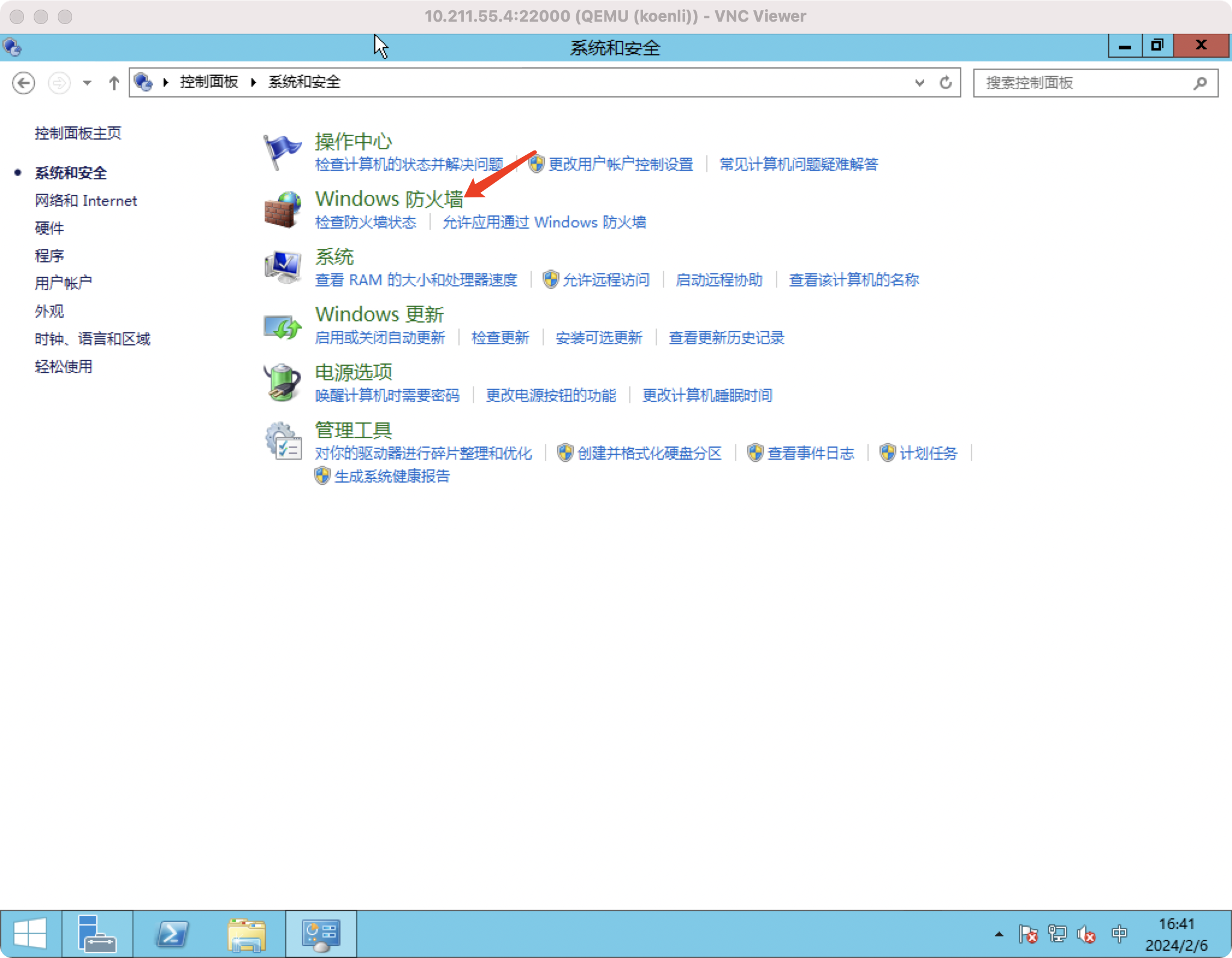The width and height of the screenshot is (1232, 958).
Task: Open File Explorer from the taskbar
Action: 247,933
